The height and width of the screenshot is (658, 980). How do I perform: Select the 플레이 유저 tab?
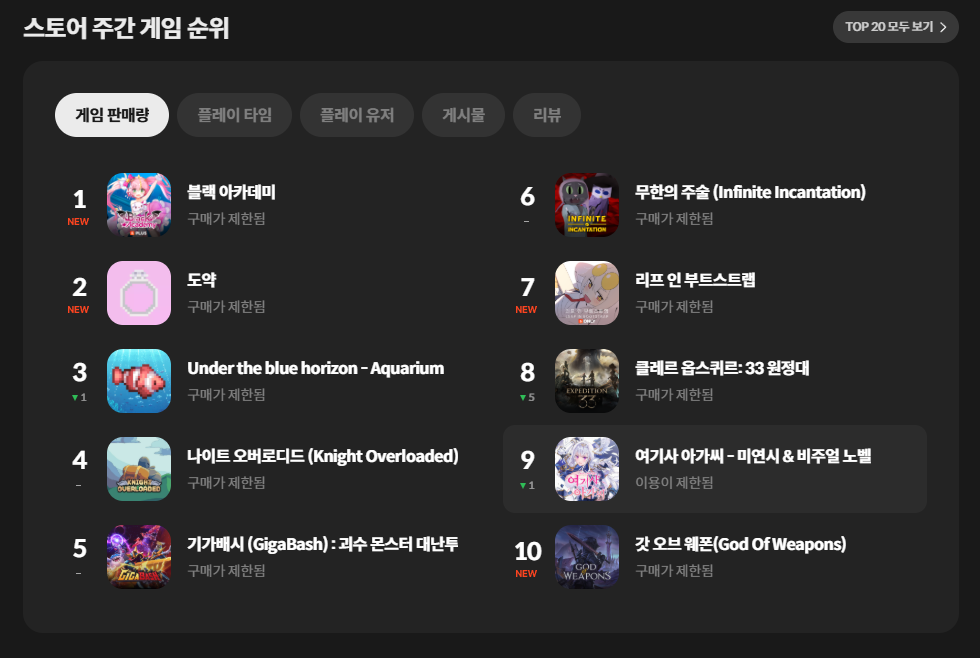click(x=357, y=115)
